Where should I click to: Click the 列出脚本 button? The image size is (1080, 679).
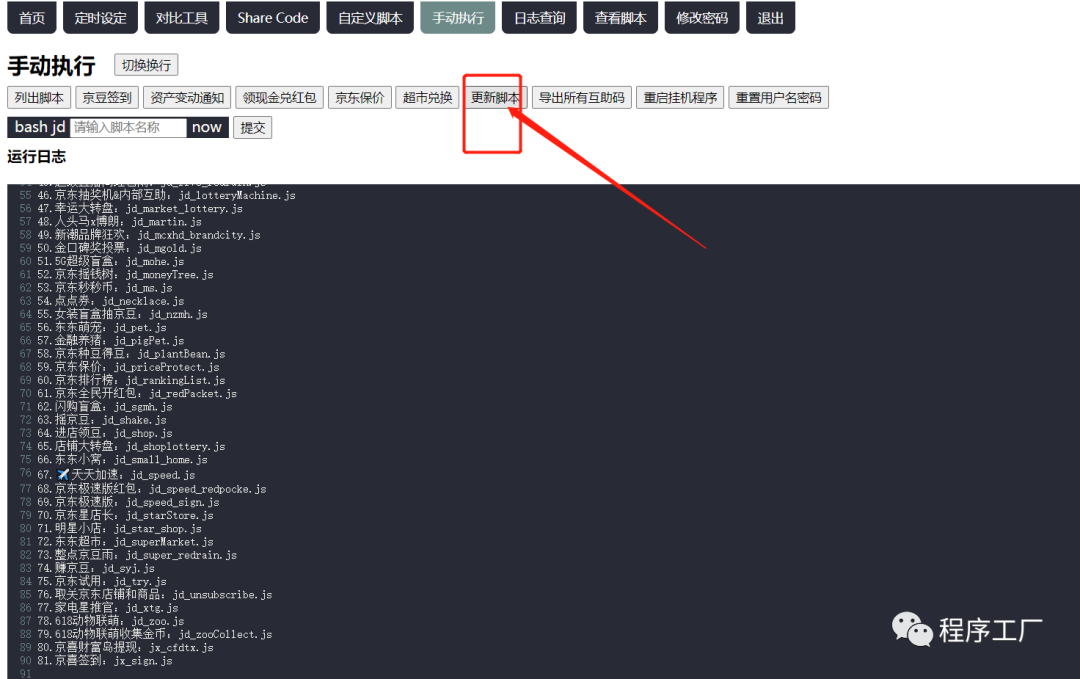[39, 98]
